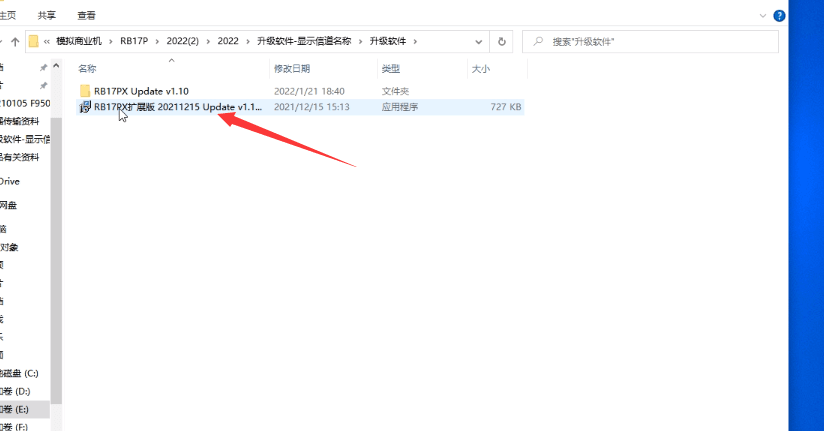The height and width of the screenshot is (431, 824).
Task: Click the magnifier icon in search box
Action: coord(538,42)
